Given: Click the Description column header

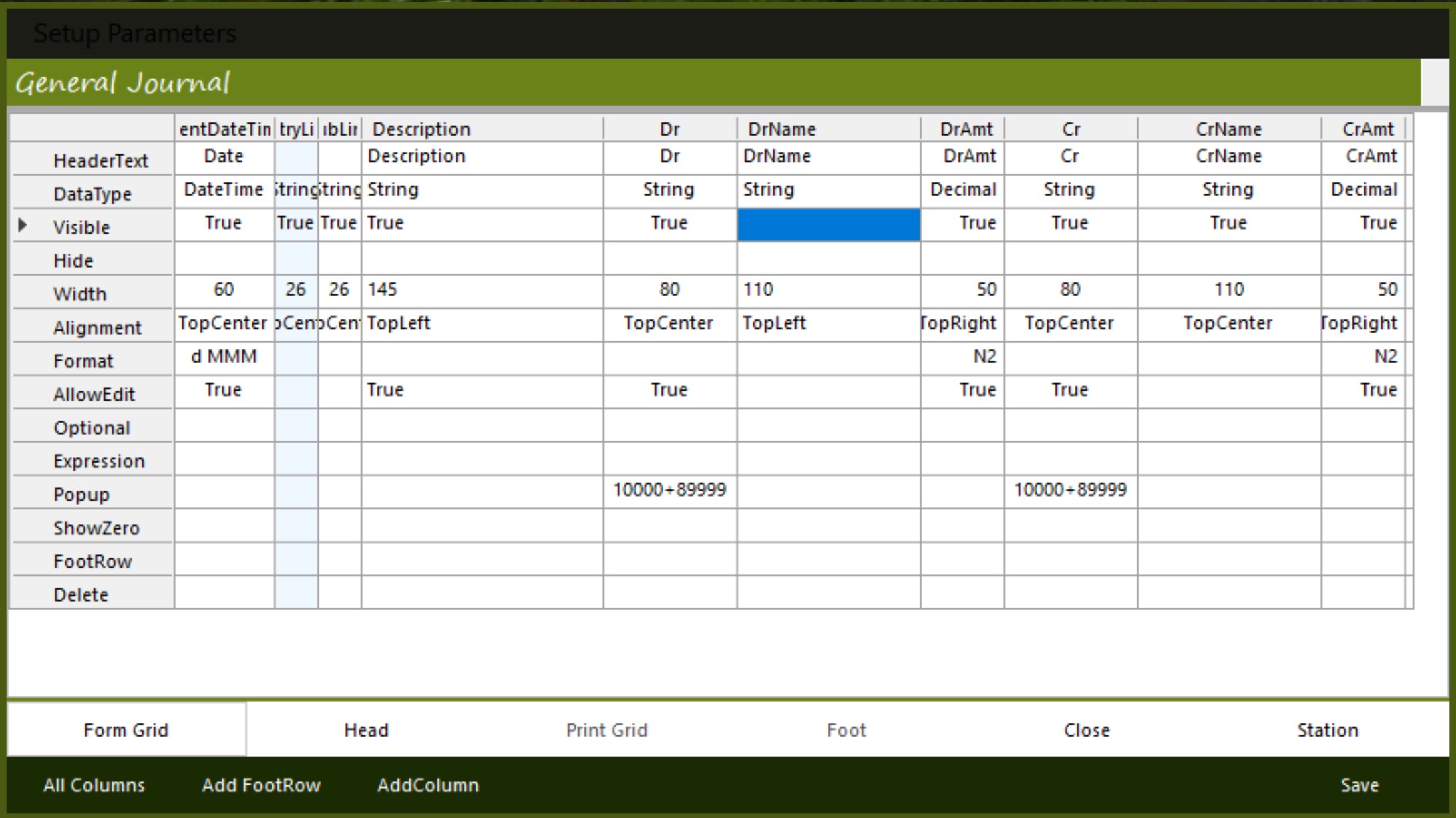Looking at the screenshot, I should click(482, 129).
